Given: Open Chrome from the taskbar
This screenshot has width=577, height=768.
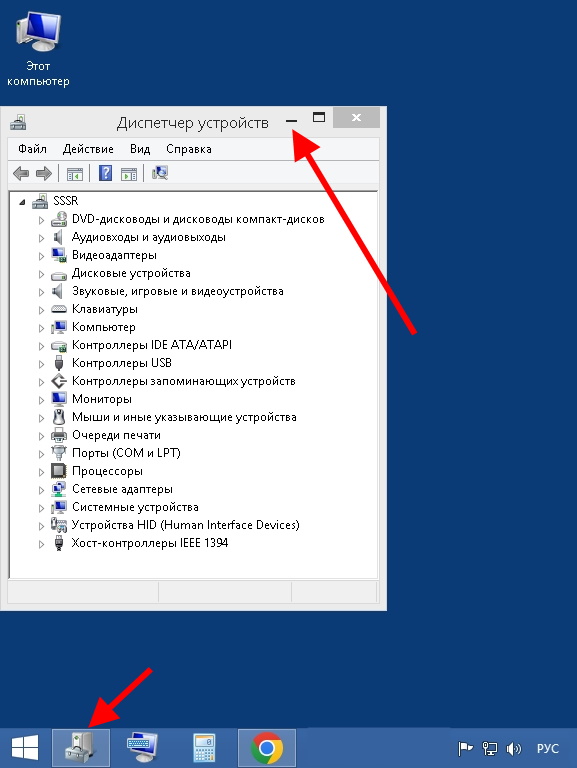Looking at the screenshot, I should pos(267,748).
